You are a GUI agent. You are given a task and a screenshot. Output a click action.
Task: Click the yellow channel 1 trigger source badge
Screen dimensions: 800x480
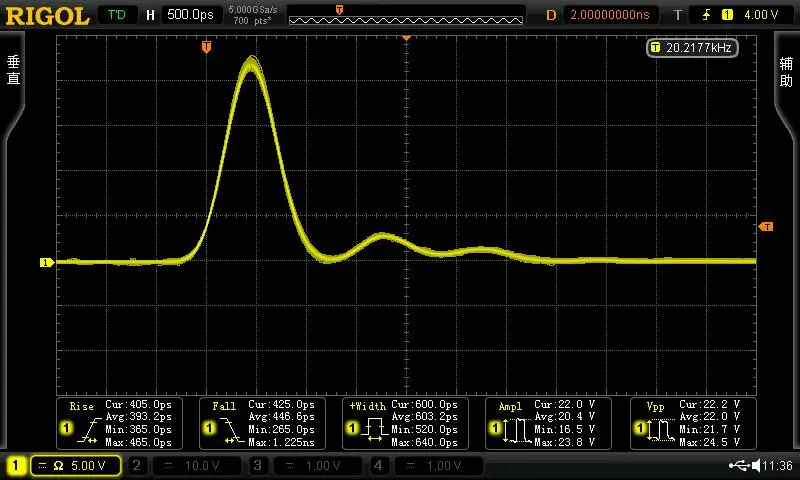coord(727,15)
